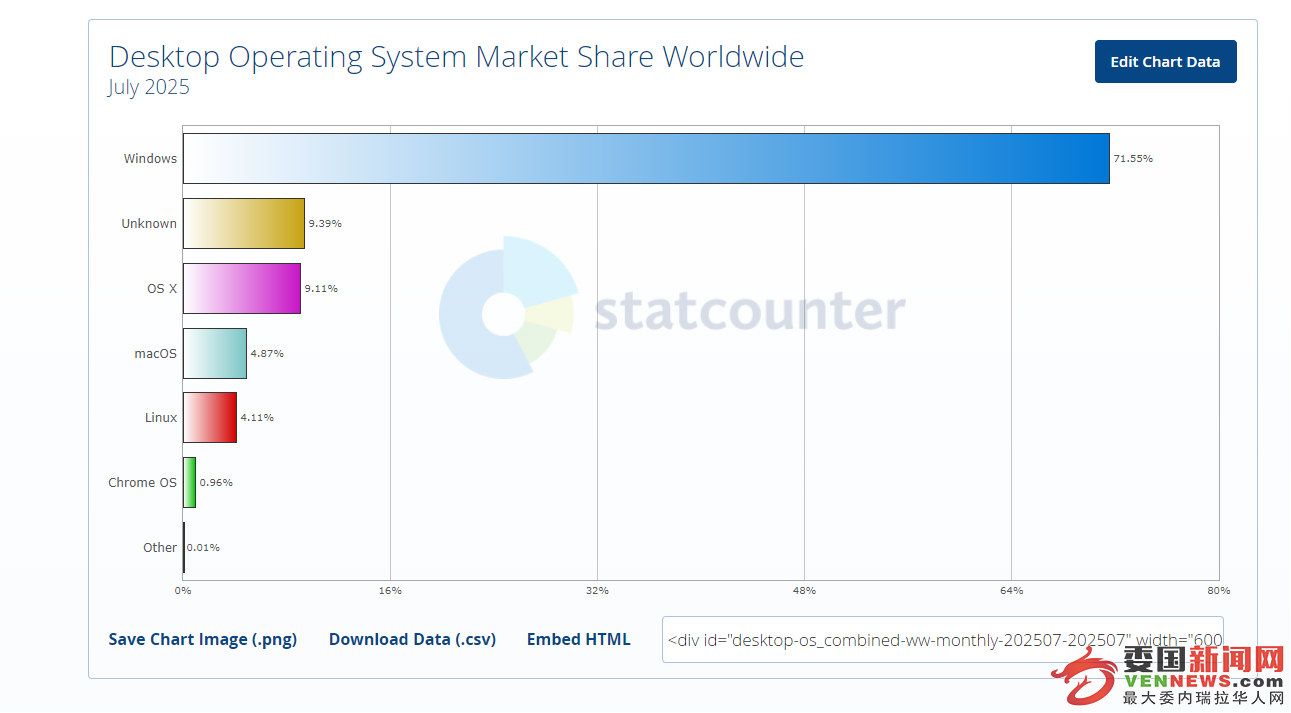Click the Edit Chart Data button
Image resolution: width=1291 pixels, height=713 pixels.
(x=1165, y=62)
